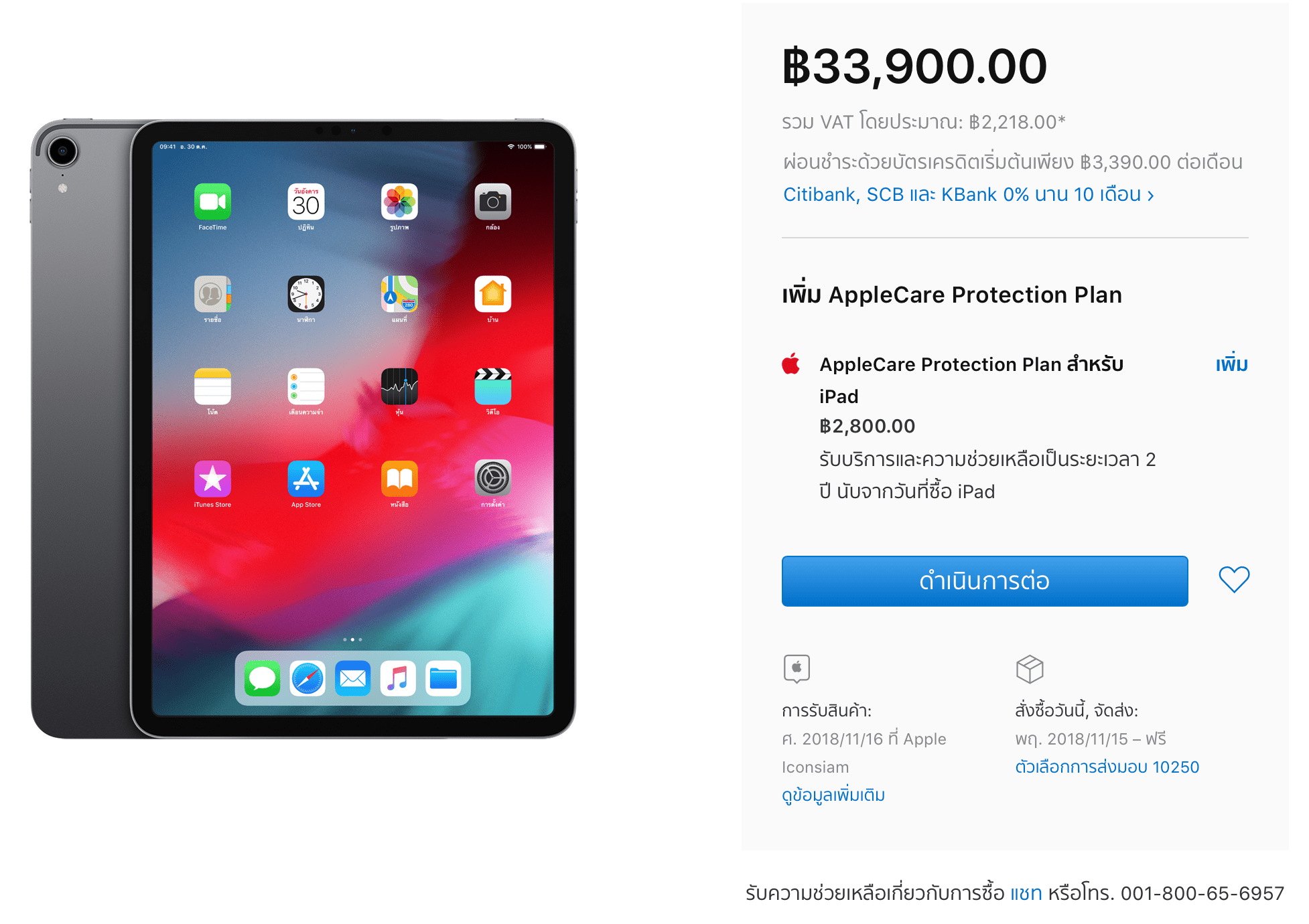Image resolution: width=1309 pixels, height=924 pixels.
Task: Open the ดูข้อมูลเพิ่มเติม pickup details link
Action: 833,795
